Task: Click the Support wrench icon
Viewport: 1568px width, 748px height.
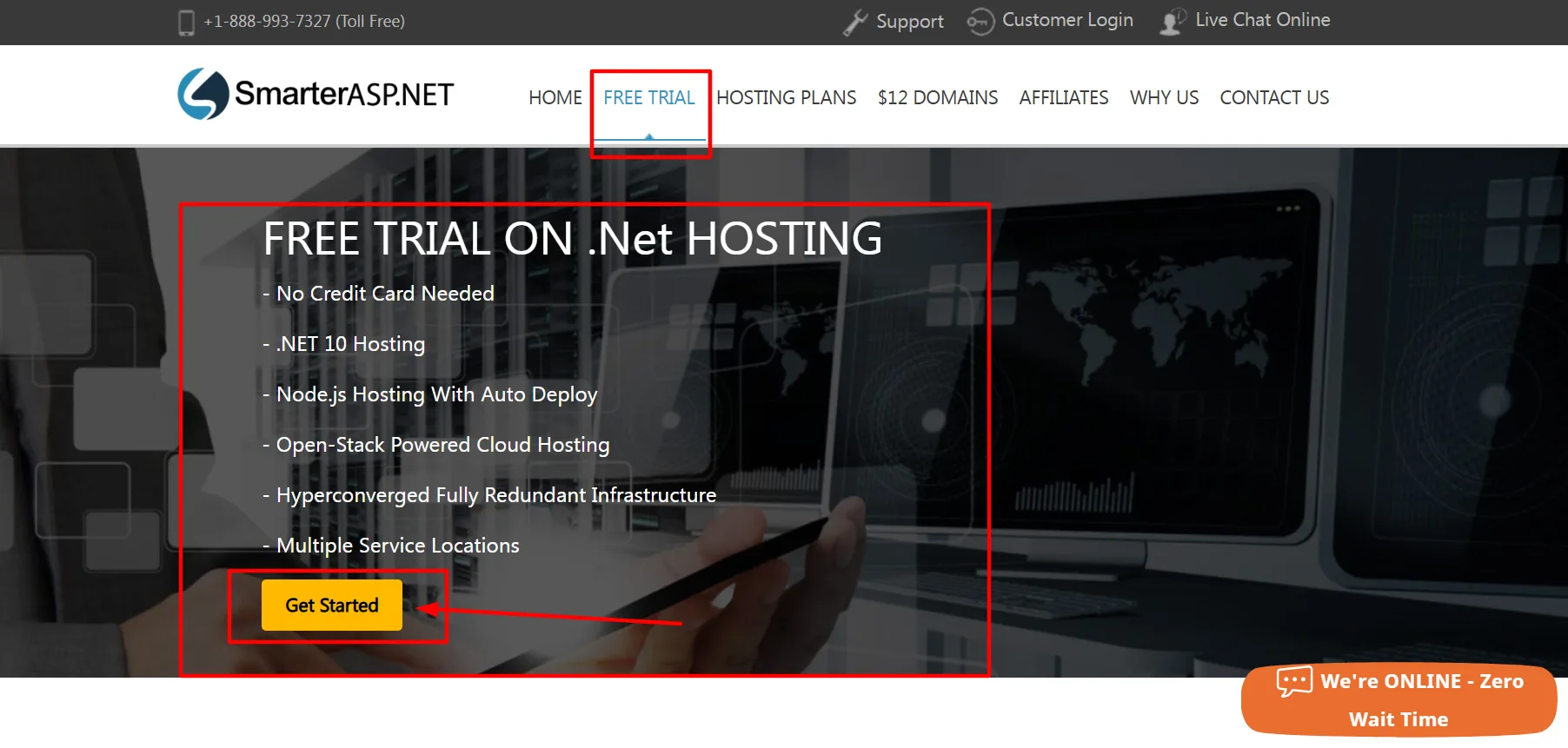Action: pos(855,23)
